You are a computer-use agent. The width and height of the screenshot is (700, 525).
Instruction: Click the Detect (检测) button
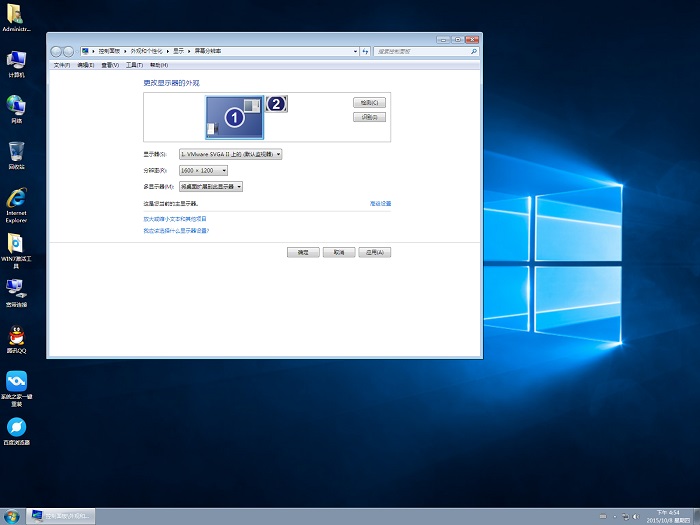[x=369, y=103]
